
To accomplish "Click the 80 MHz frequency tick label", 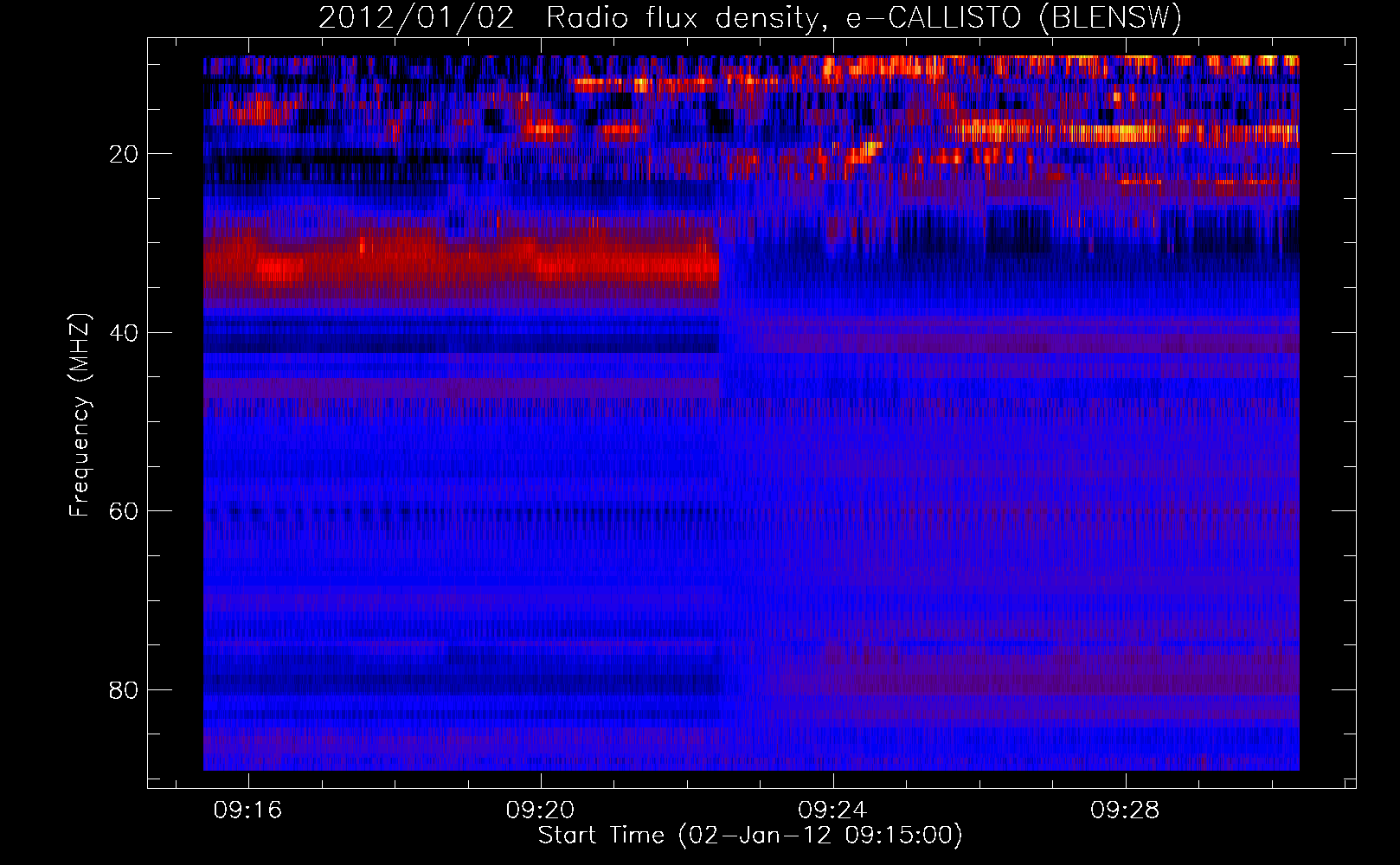I will [x=125, y=691].
